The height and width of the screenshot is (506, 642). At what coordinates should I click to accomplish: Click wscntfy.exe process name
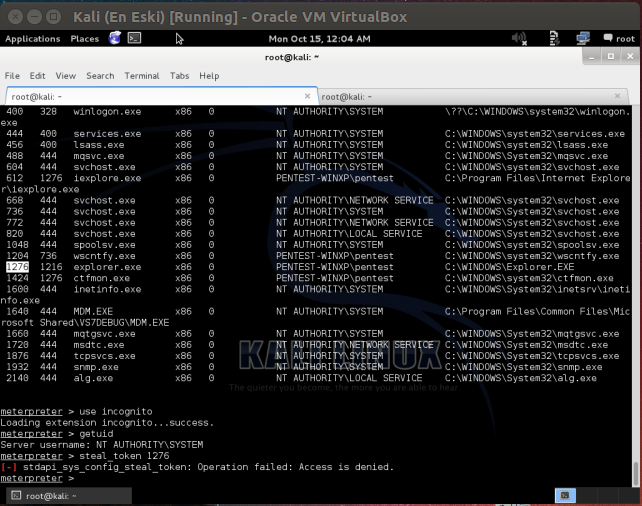104,256
